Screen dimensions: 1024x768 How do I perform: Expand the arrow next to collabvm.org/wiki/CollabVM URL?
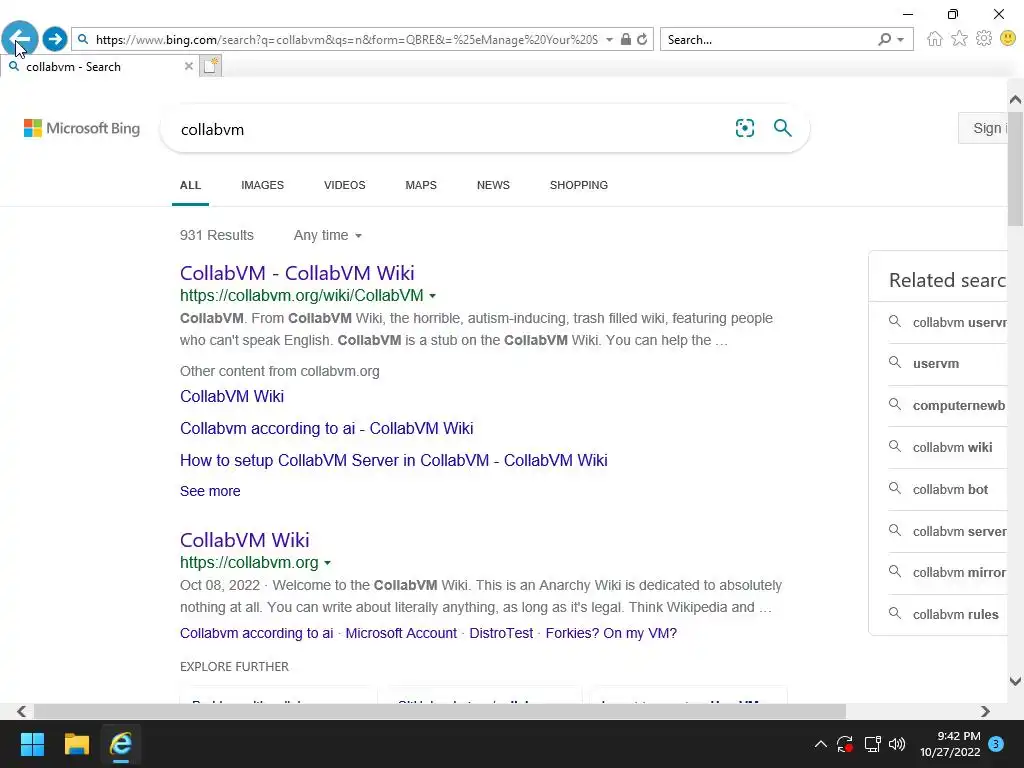coord(432,296)
